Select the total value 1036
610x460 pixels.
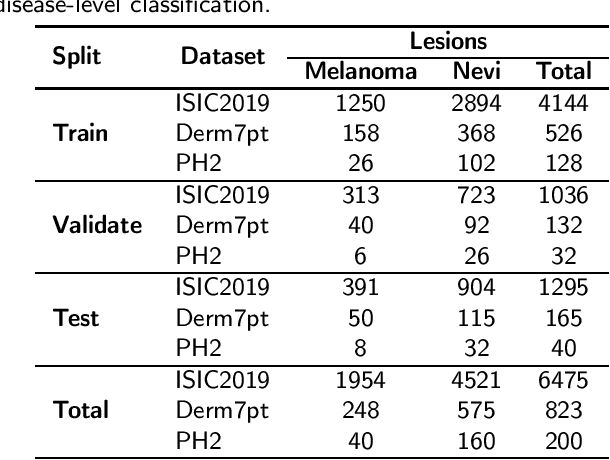click(x=563, y=195)
